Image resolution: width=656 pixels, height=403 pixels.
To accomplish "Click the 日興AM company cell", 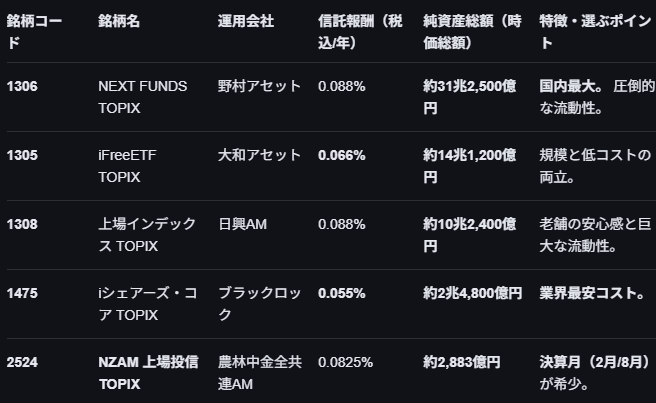I will click(242, 225).
